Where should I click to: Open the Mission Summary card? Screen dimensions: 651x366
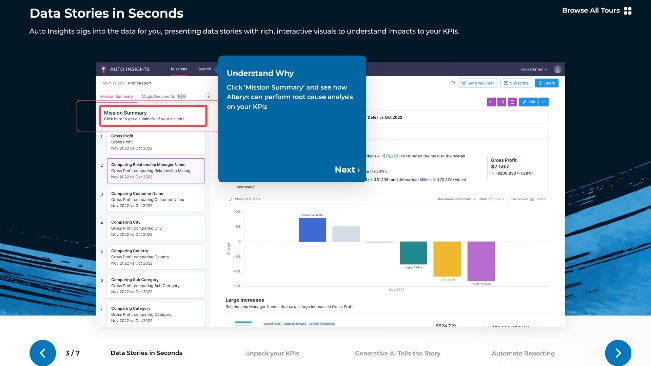153,115
